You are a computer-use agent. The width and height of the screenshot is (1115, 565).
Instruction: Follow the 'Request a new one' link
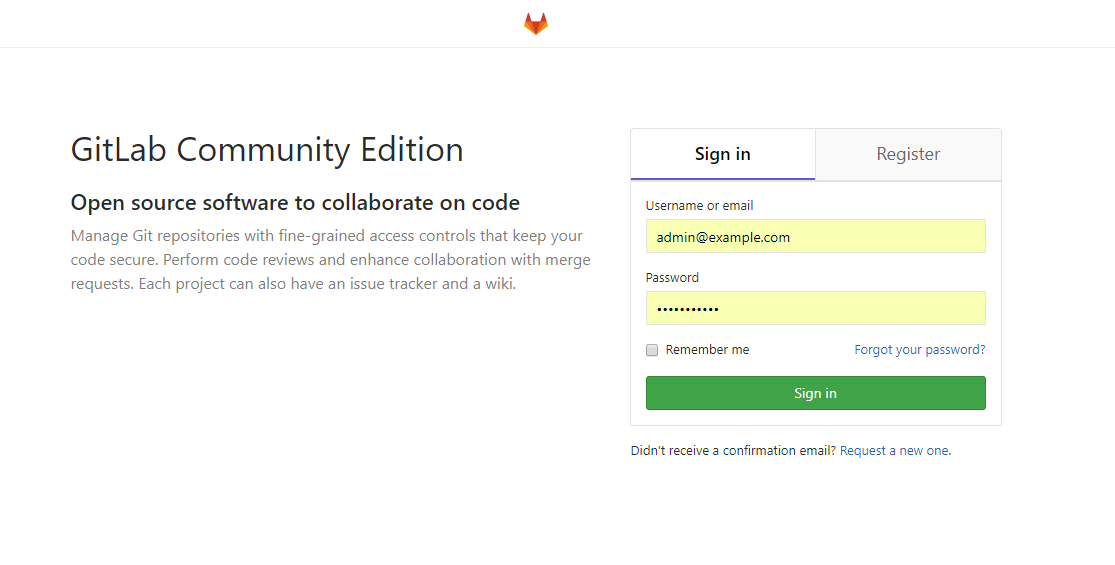coord(894,451)
